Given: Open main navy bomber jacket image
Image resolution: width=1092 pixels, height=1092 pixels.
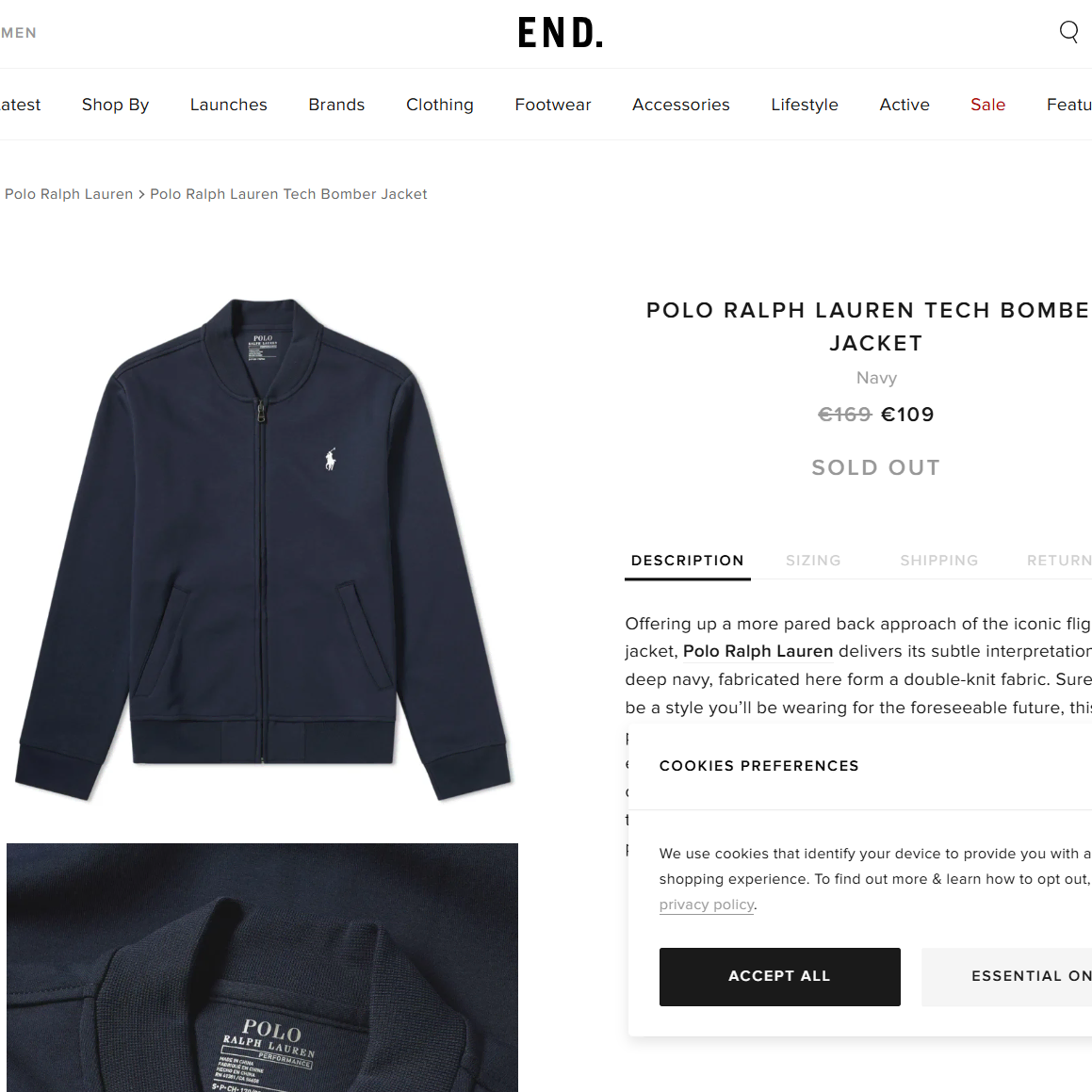Looking at the screenshot, I should [263, 548].
